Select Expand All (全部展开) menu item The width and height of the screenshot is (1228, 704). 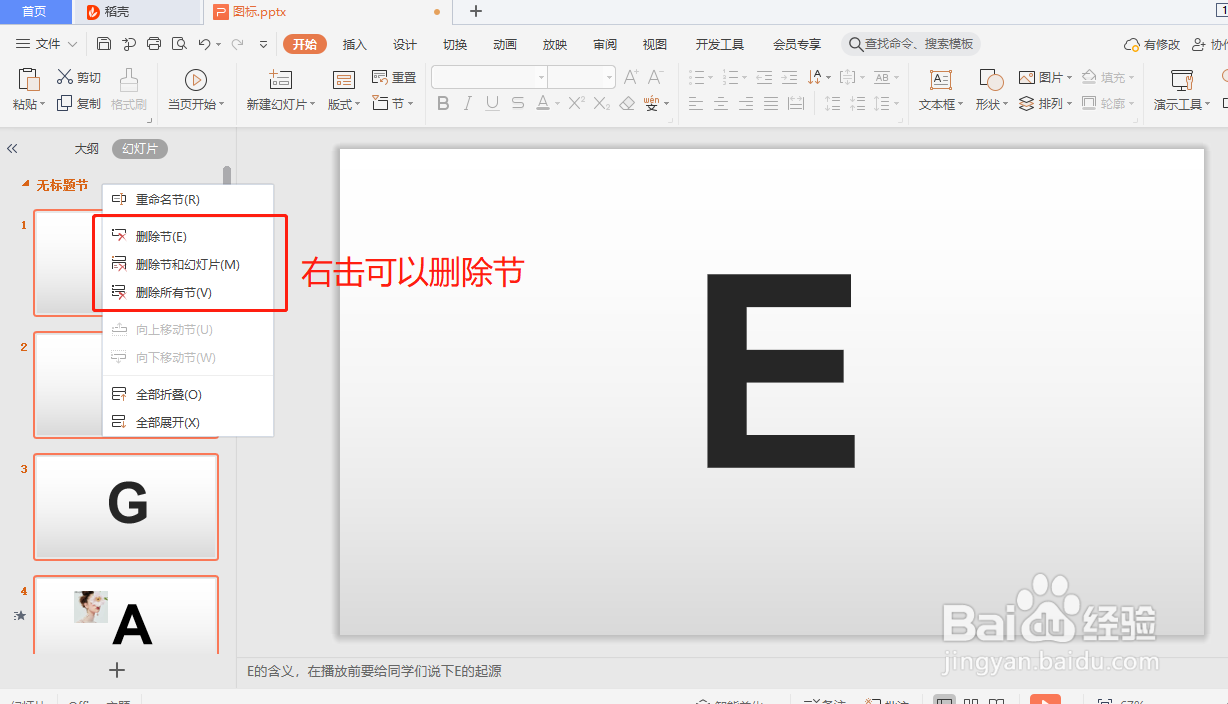[x=188, y=422]
